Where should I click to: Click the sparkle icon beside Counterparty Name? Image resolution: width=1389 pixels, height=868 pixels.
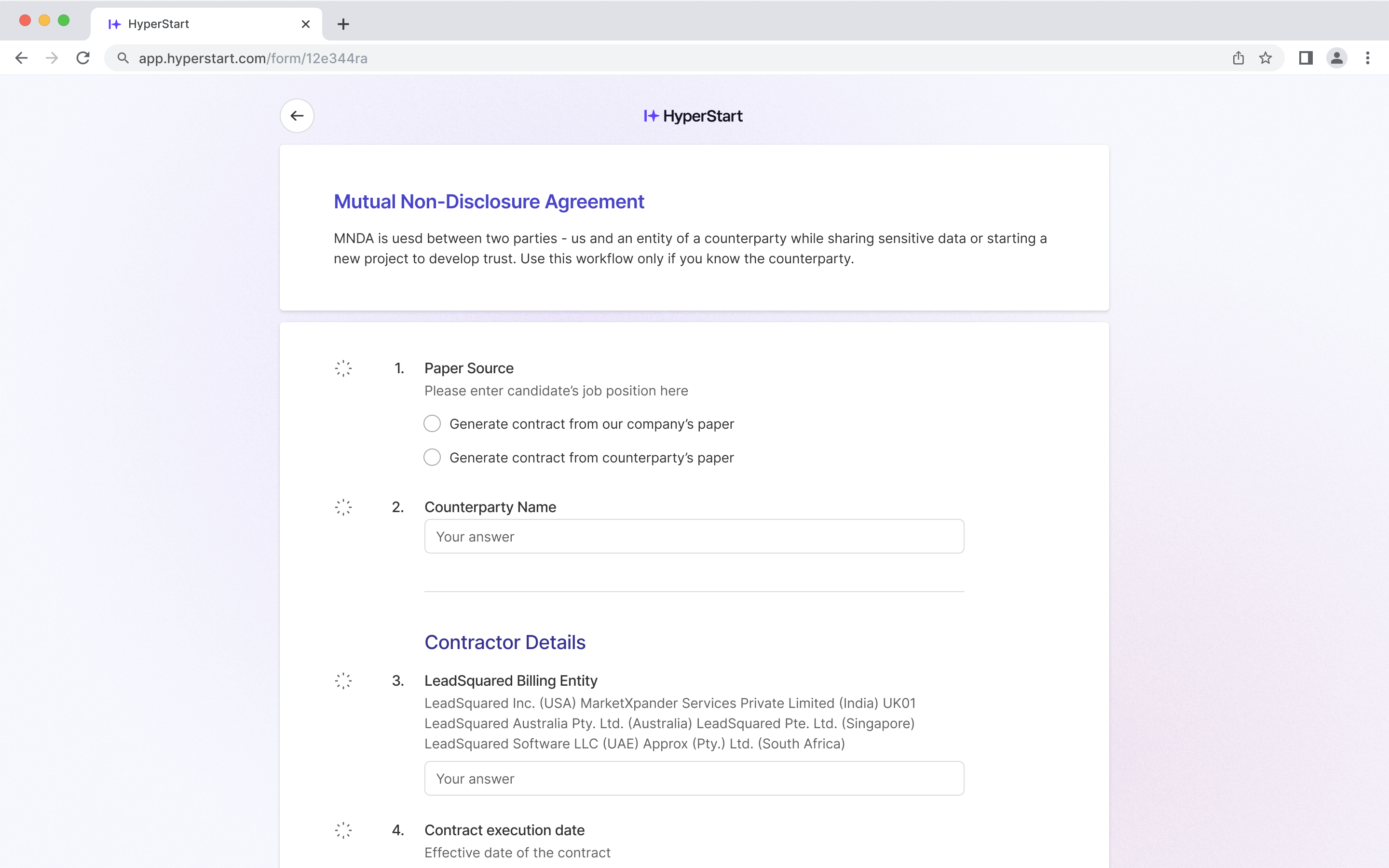pos(343,507)
